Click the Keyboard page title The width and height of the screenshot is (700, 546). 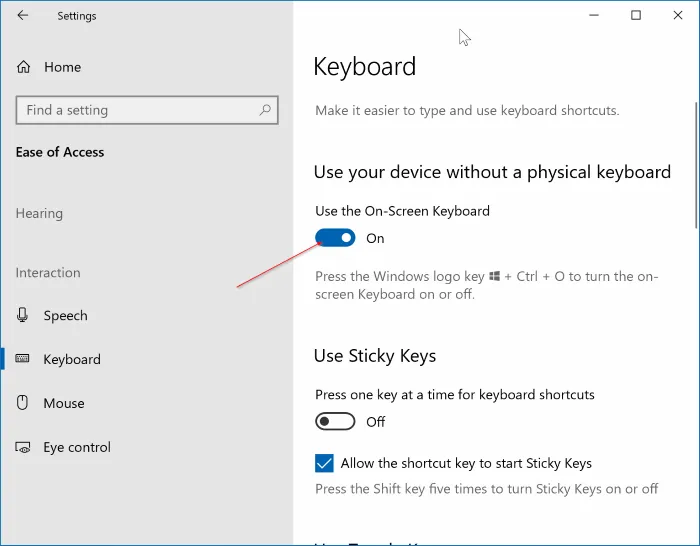[365, 67]
